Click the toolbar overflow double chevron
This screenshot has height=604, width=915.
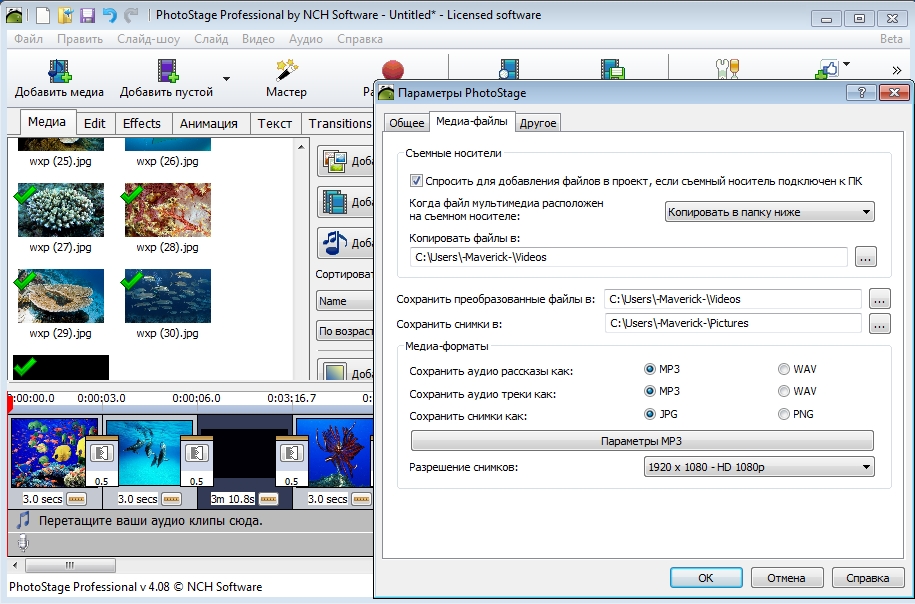point(897,71)
